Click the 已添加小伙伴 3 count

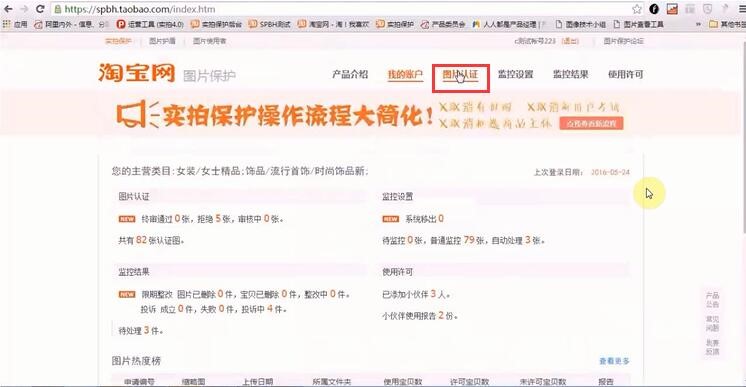pyautogui.click(x=433, y=294)
